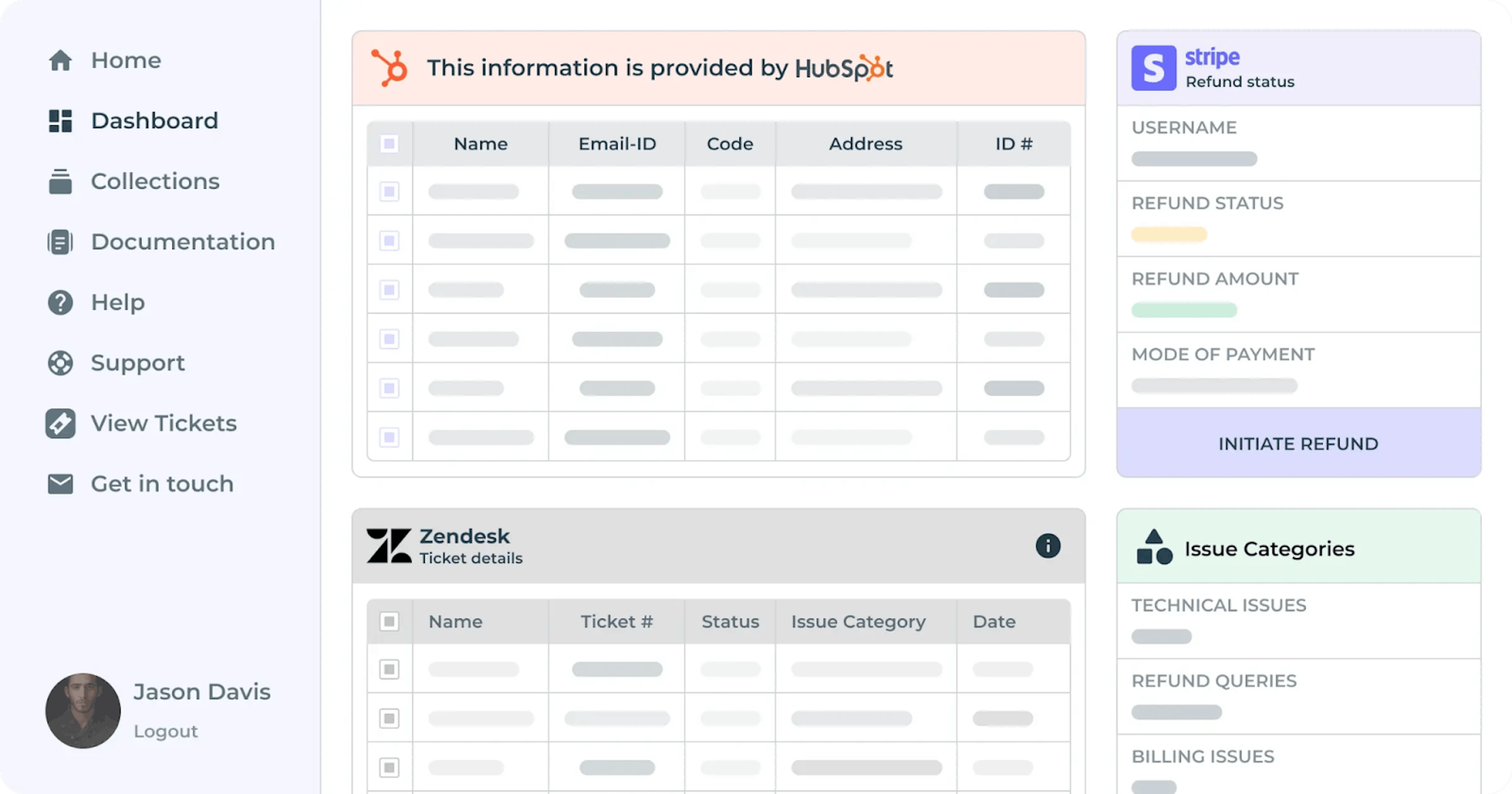Screen dimensions: 1512x794
Task: Enable the top HubSpot table select-all checkbox
Action: coord(389,143)
